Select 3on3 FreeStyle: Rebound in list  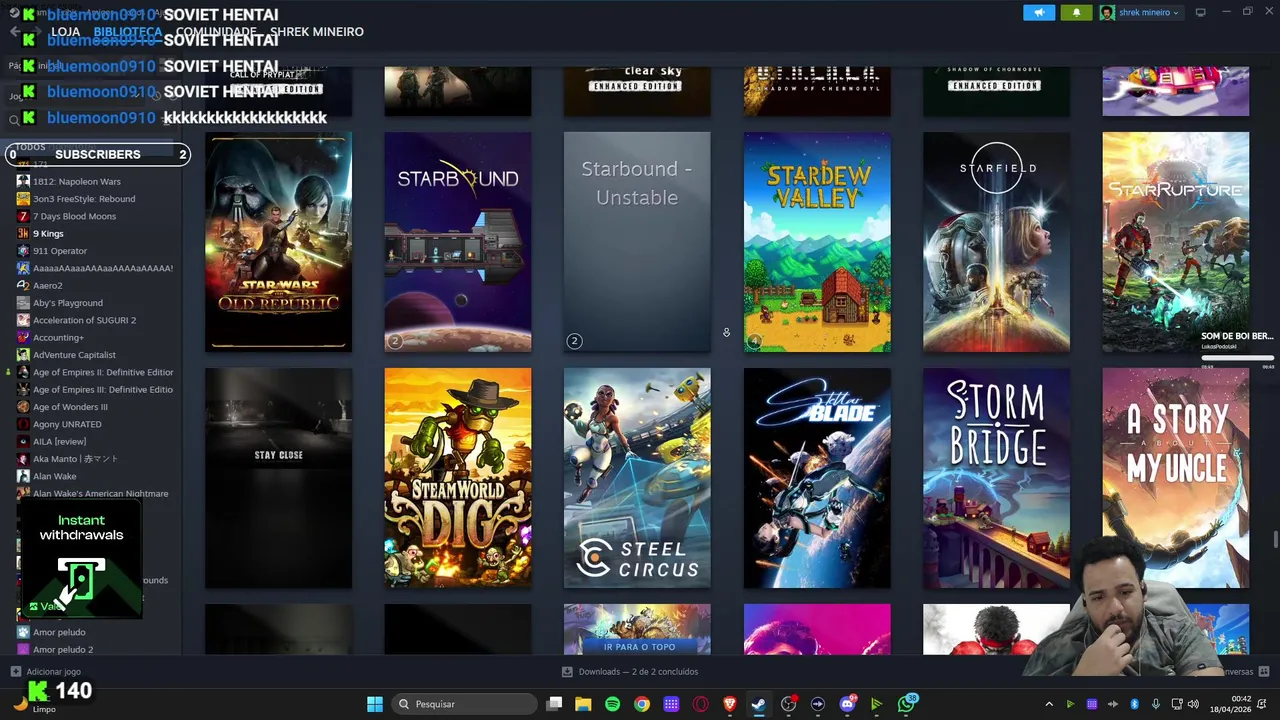click(84, 199)
